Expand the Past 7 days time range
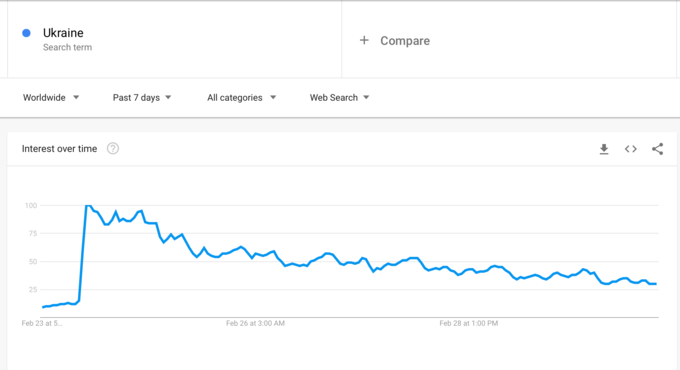 click(x=142, y=98)
